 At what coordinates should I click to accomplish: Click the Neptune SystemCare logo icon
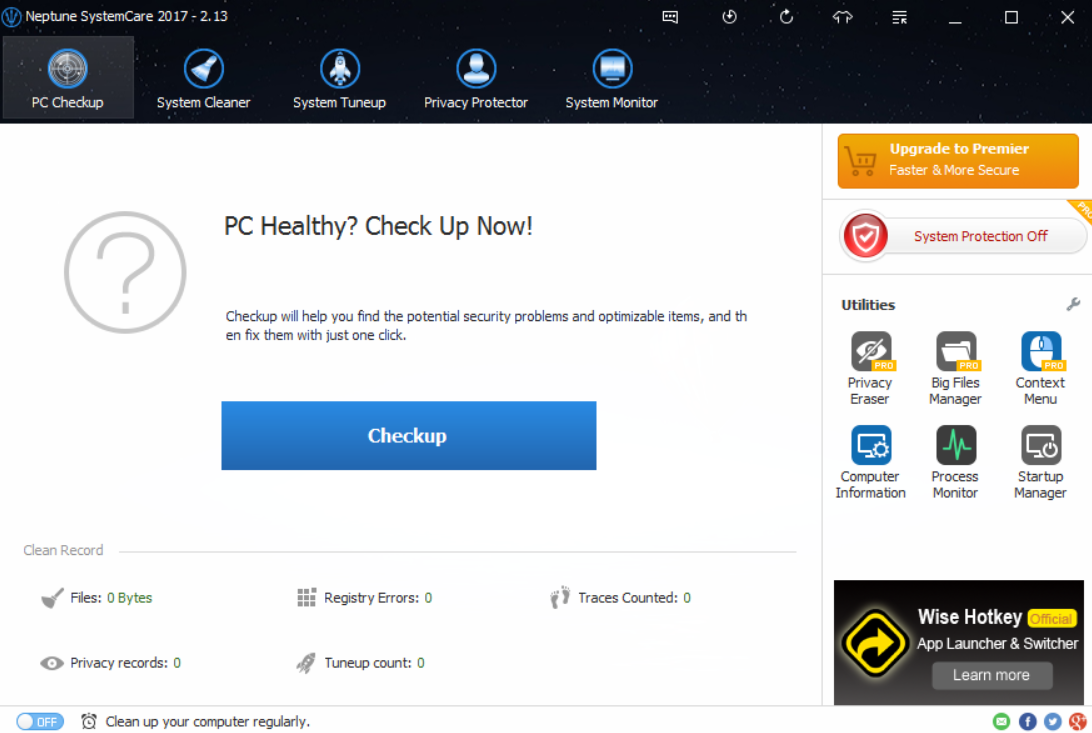coord(11,17)
